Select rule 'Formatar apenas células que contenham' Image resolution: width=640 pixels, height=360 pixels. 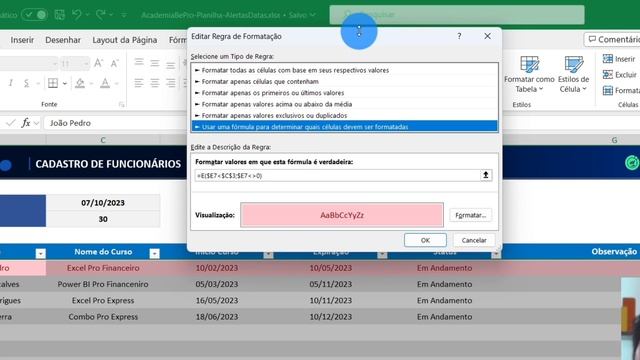[345, 82]
